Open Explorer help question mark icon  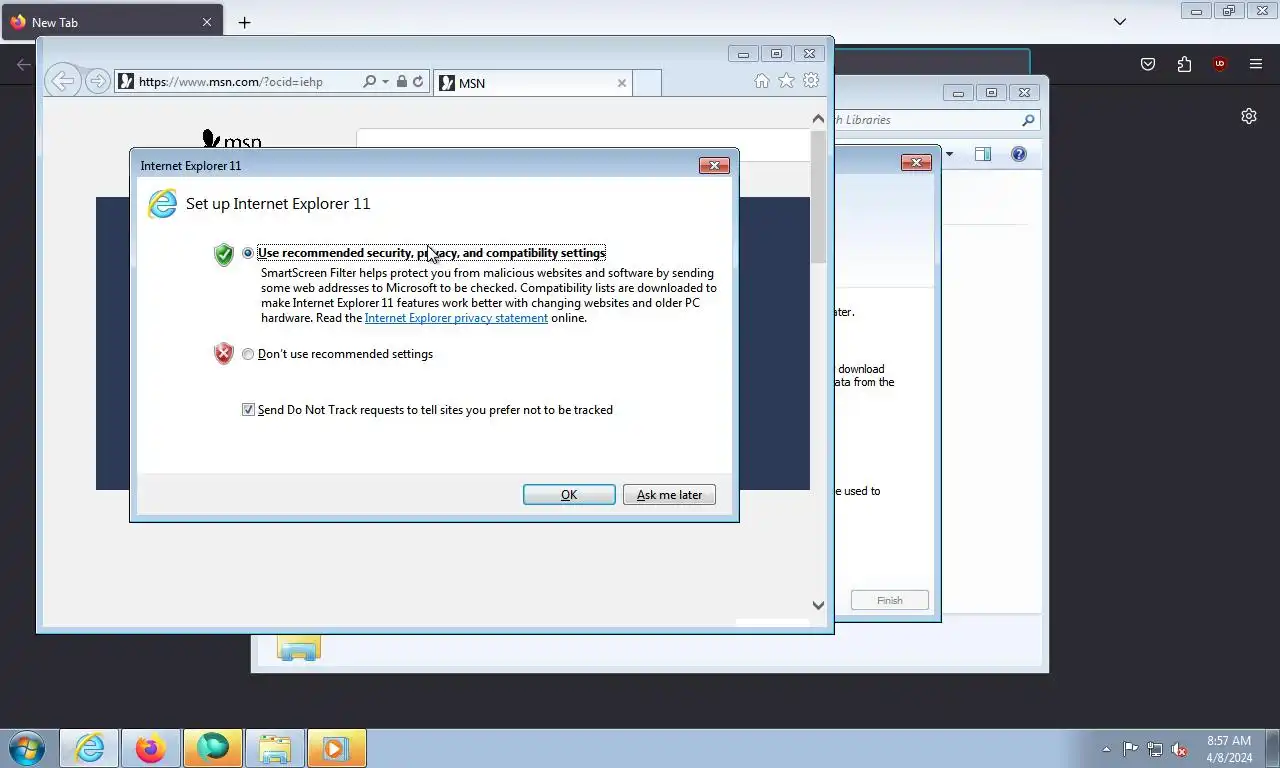pyautogui.click(x=1019, y=154)
